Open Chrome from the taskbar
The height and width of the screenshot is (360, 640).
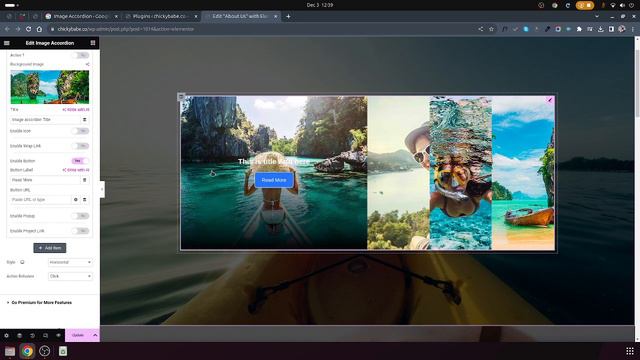click(27, 351)
